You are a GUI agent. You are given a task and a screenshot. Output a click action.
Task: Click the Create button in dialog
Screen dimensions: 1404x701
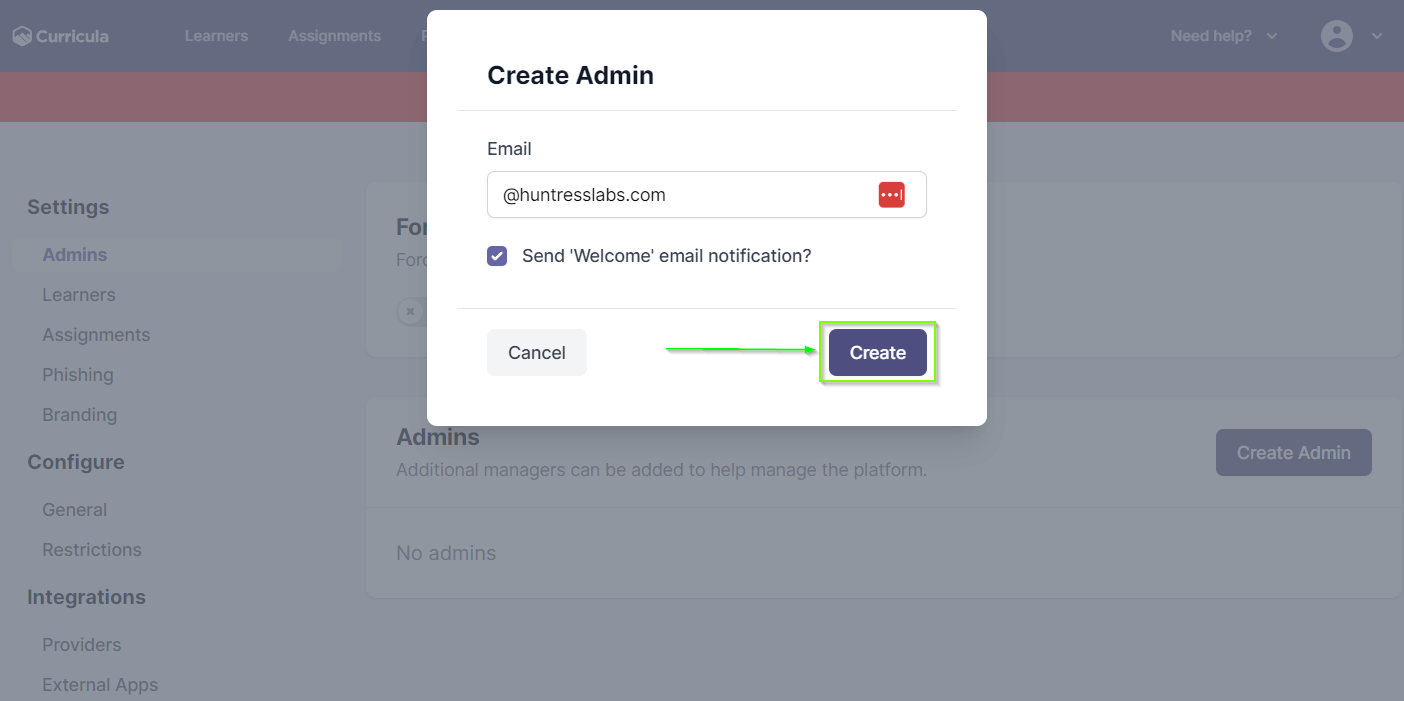point(877,353)
